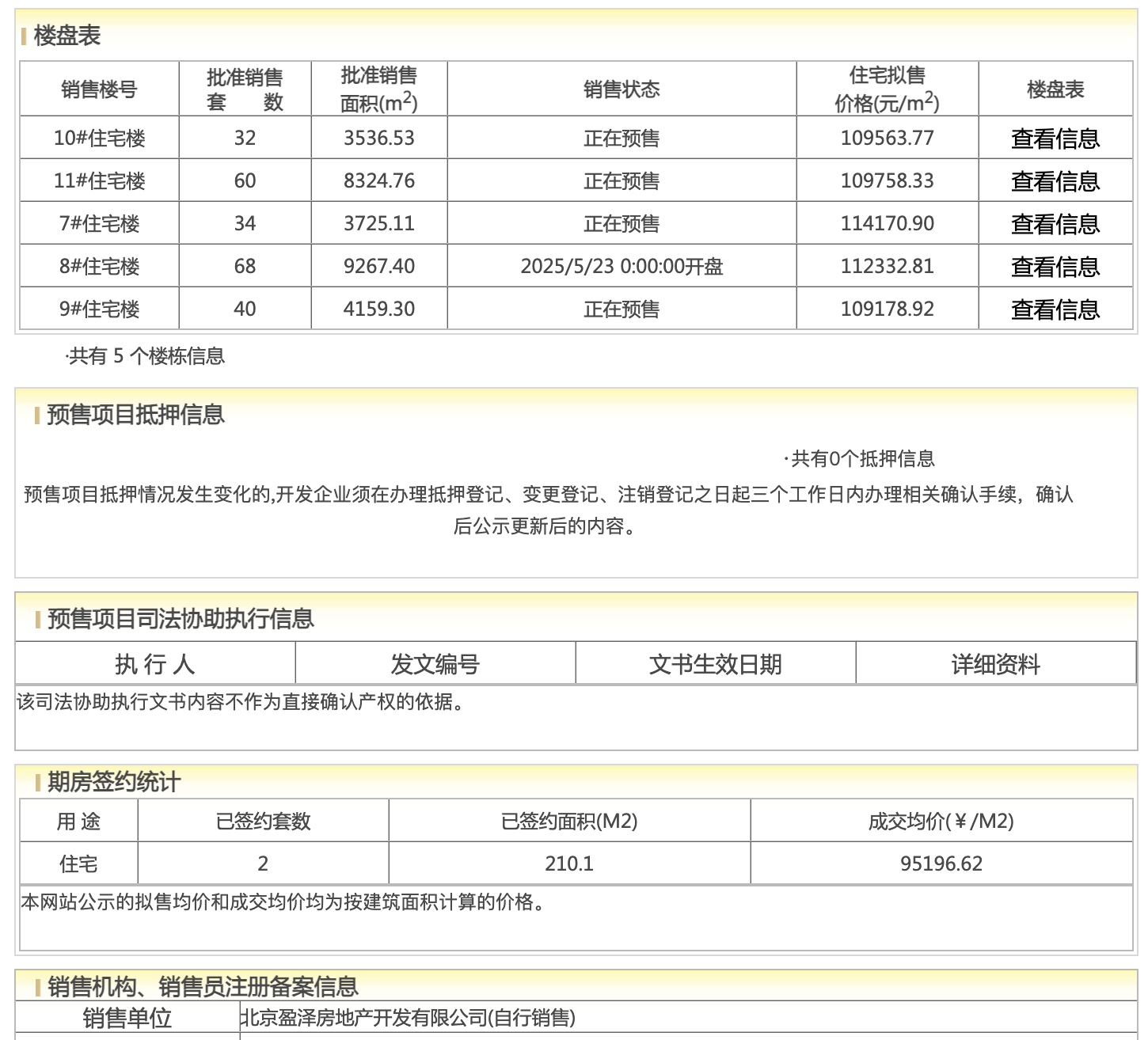Click the 批准销售套数 column header

[245, 89]
